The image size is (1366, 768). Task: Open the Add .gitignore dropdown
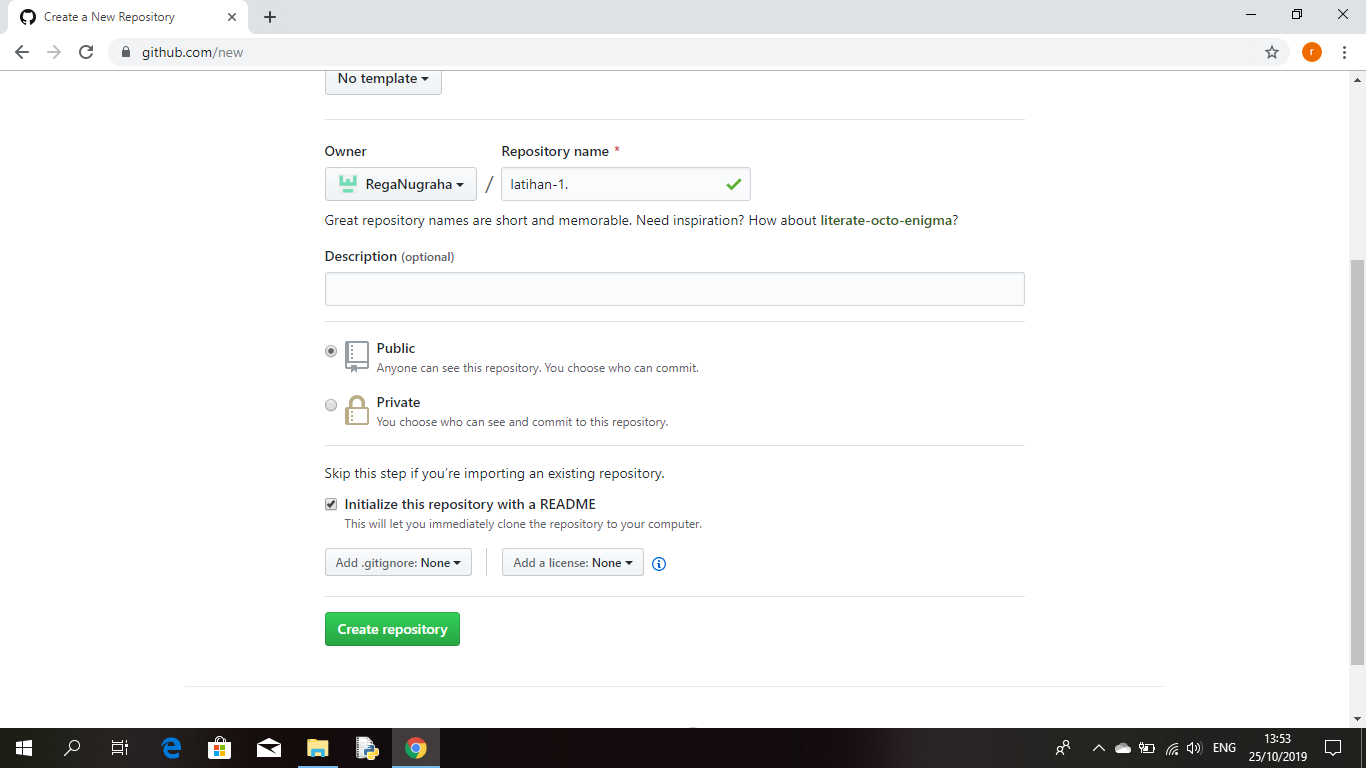398,563
